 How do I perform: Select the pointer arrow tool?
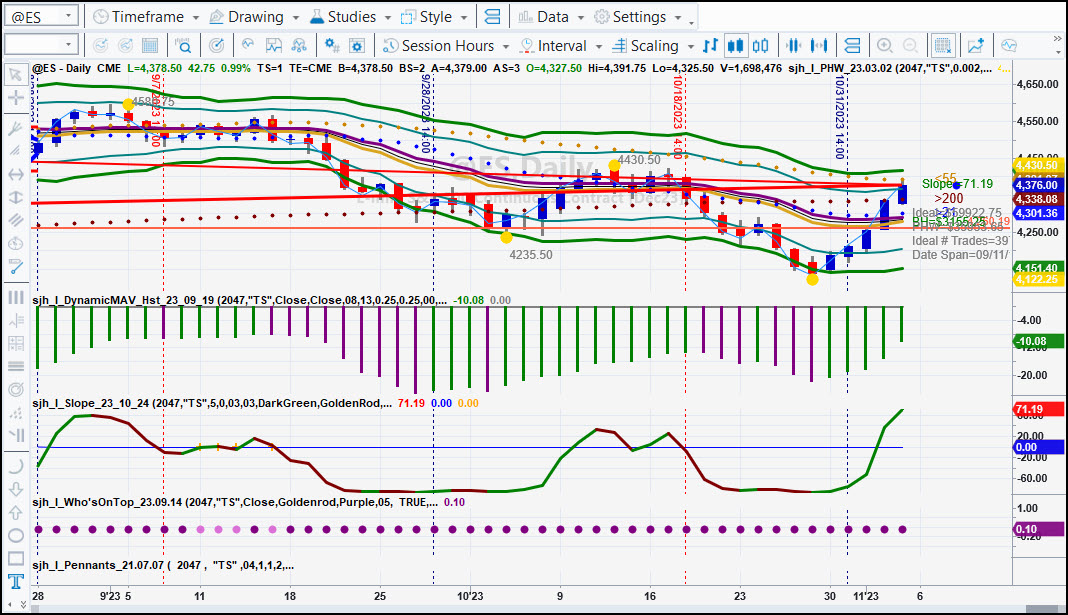pyautogui.click(x=15, y=74)
